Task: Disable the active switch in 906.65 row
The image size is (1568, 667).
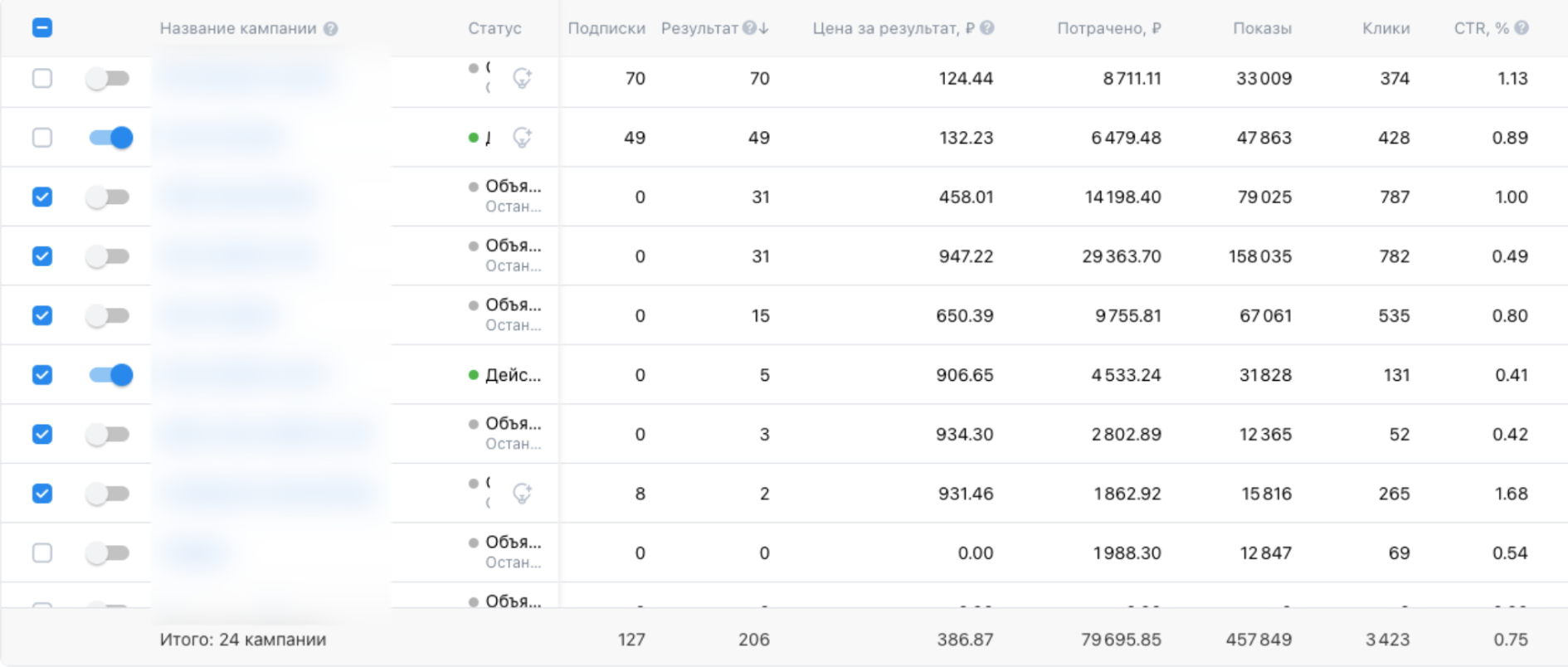Action: pos(110,375)
